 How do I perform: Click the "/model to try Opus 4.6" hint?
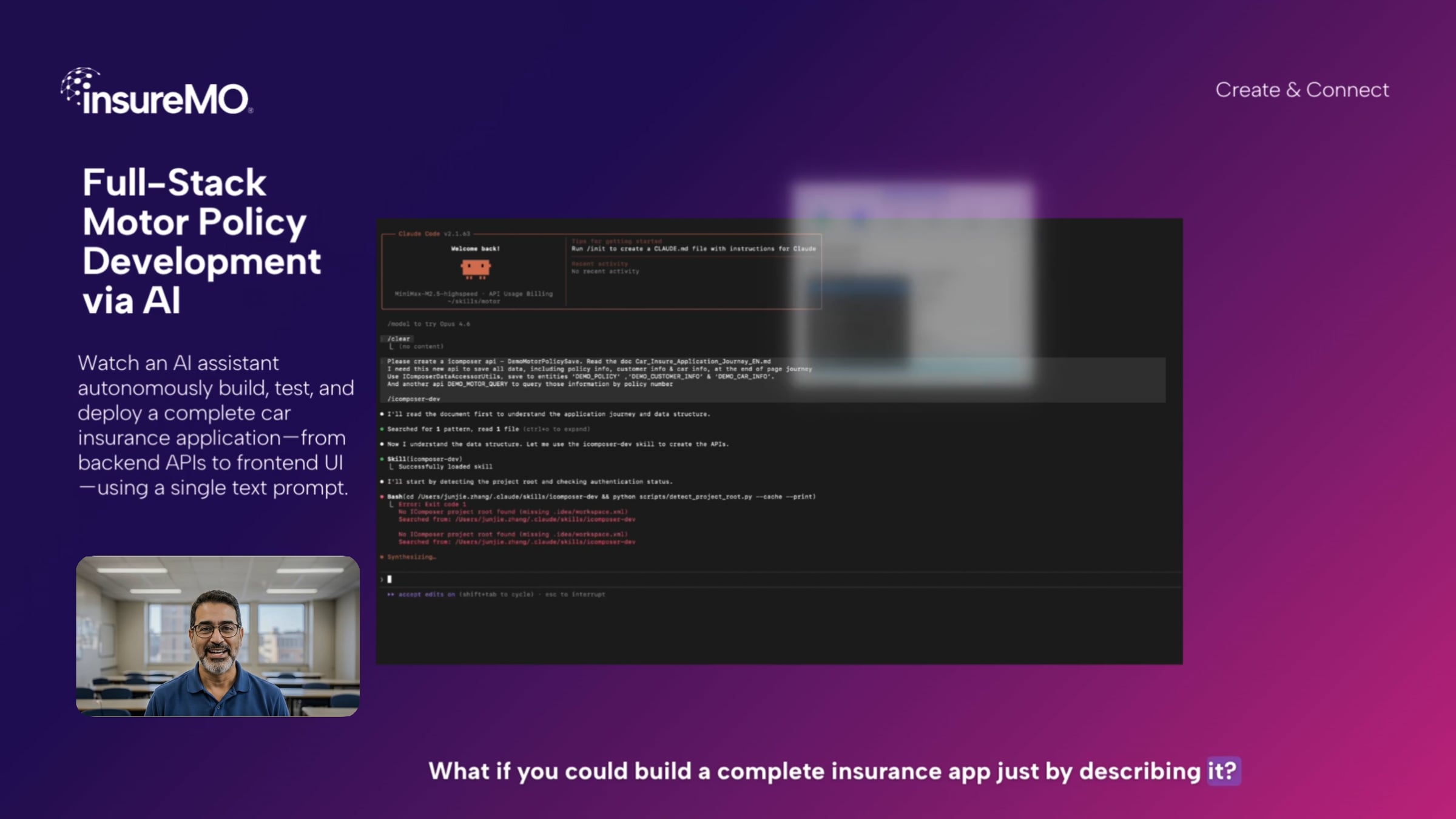click(x=429, y=324)
